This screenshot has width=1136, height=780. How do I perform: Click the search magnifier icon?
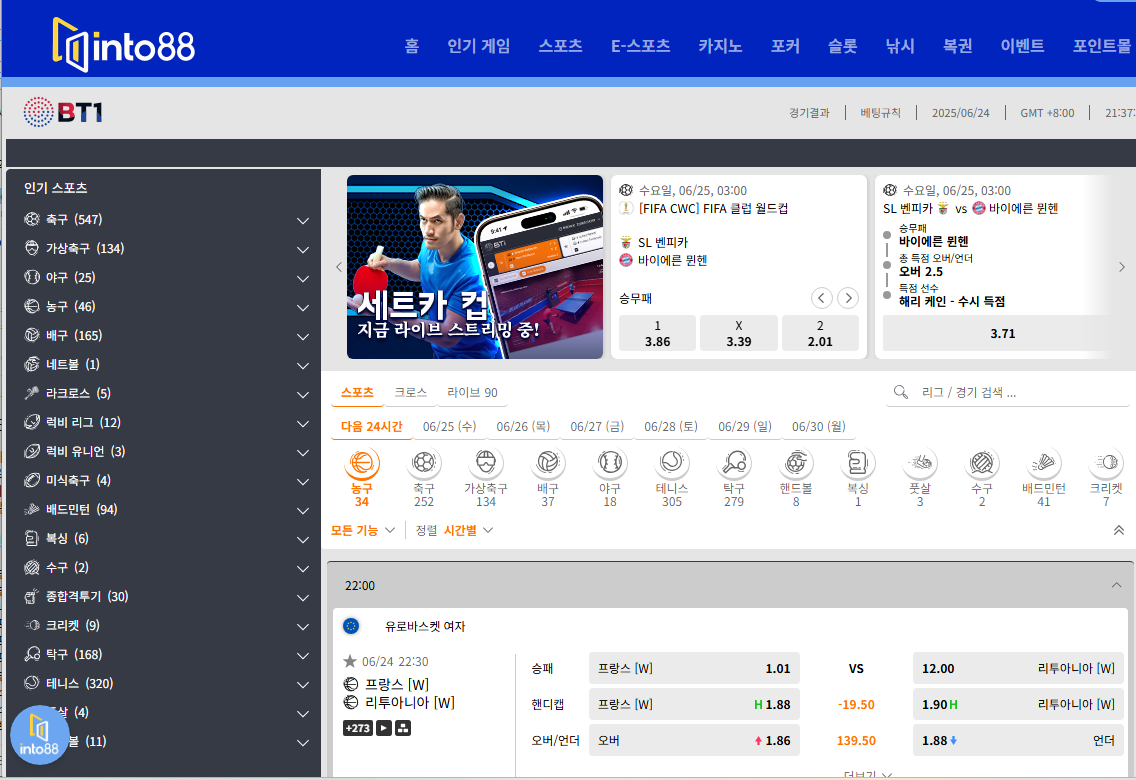pos(901,392)
